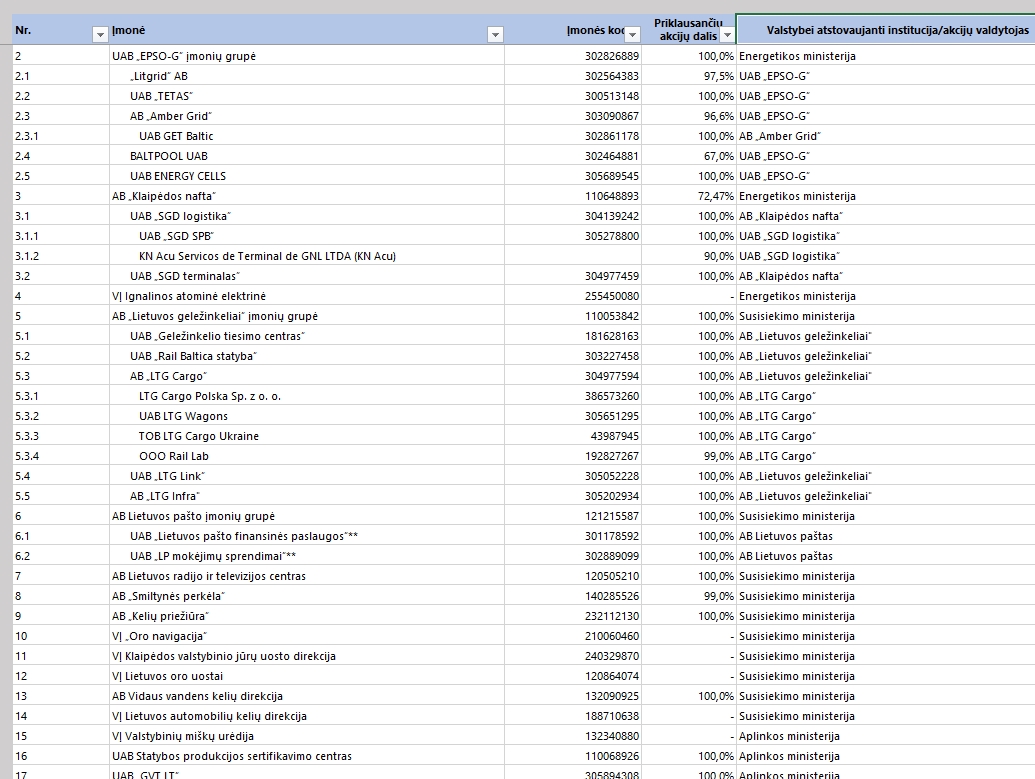Open the Nr. column filter dropdown

tap(99, 35)
